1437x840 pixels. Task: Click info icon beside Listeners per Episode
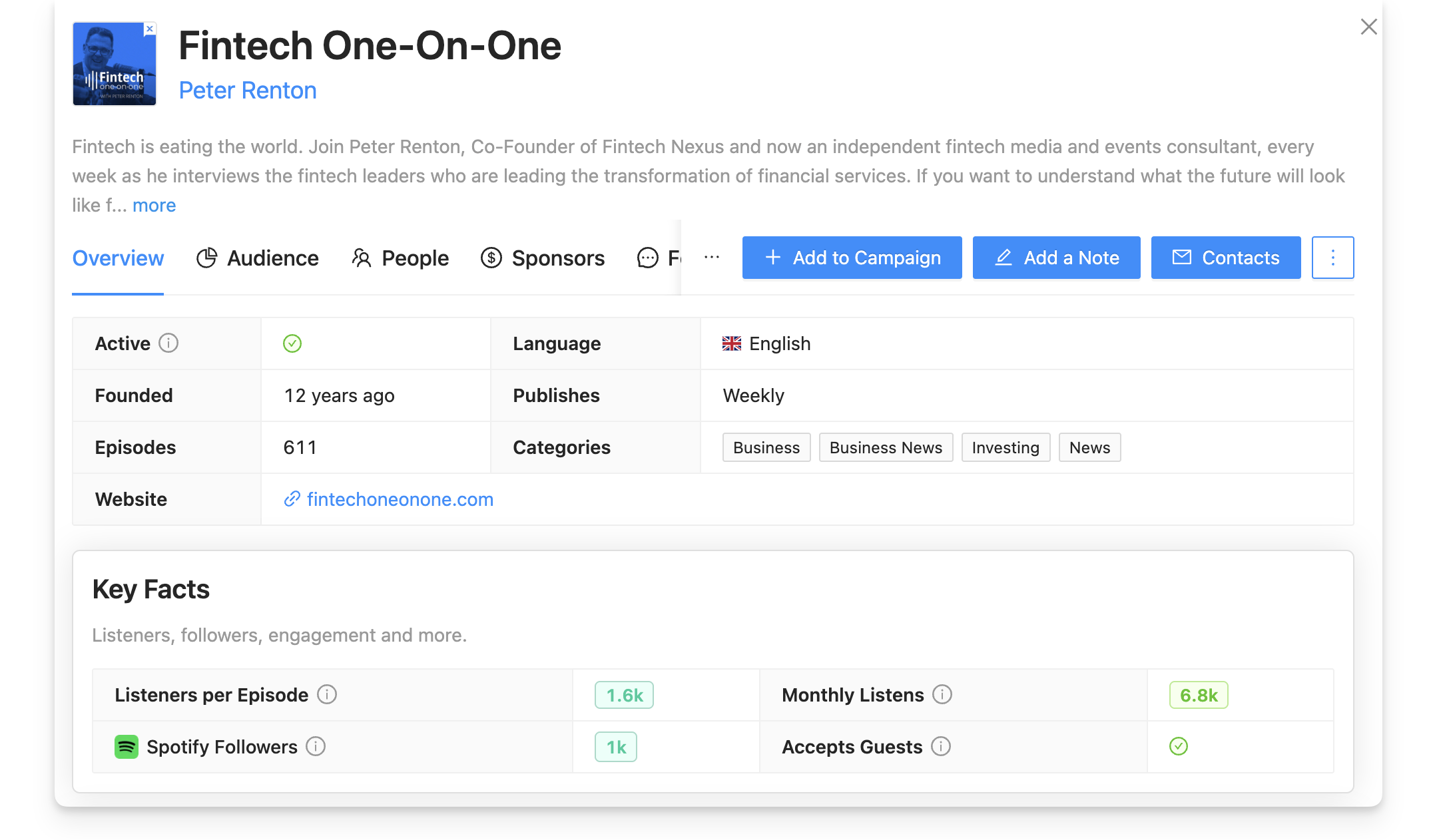(x=327, y=695)
